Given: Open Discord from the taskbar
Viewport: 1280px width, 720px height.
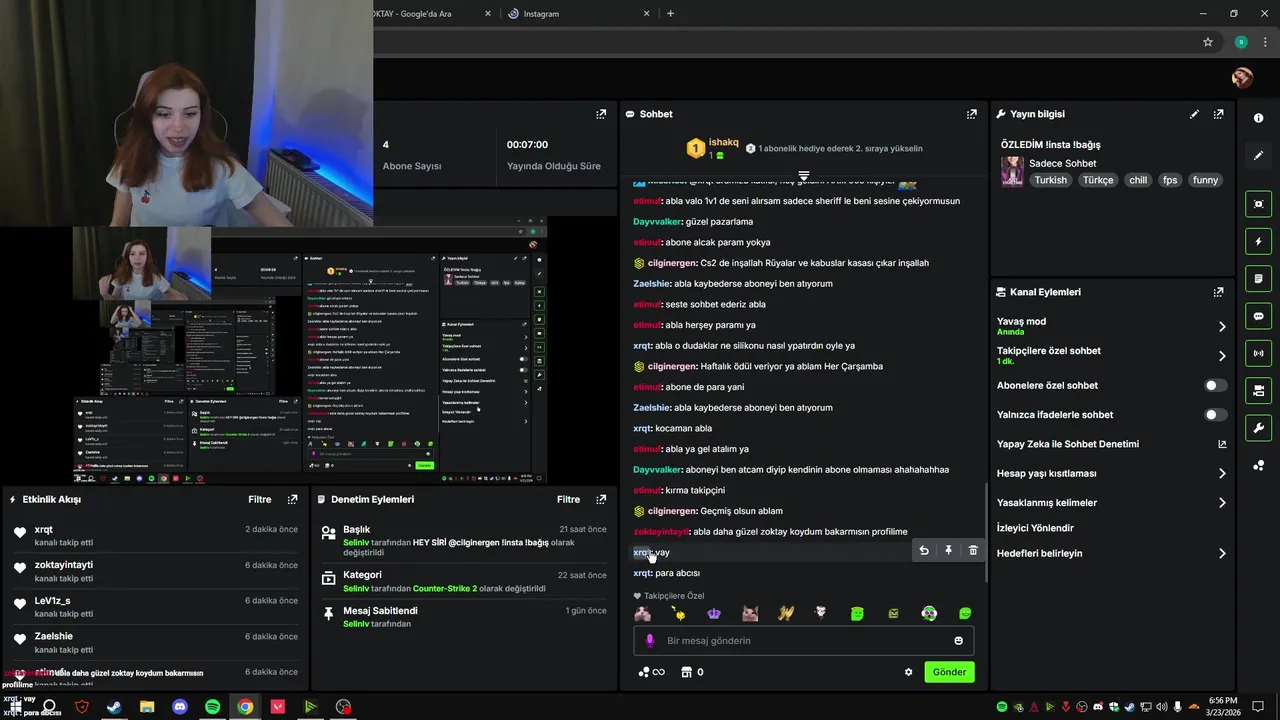Looking at the screenshot, I should coord(180,706).
